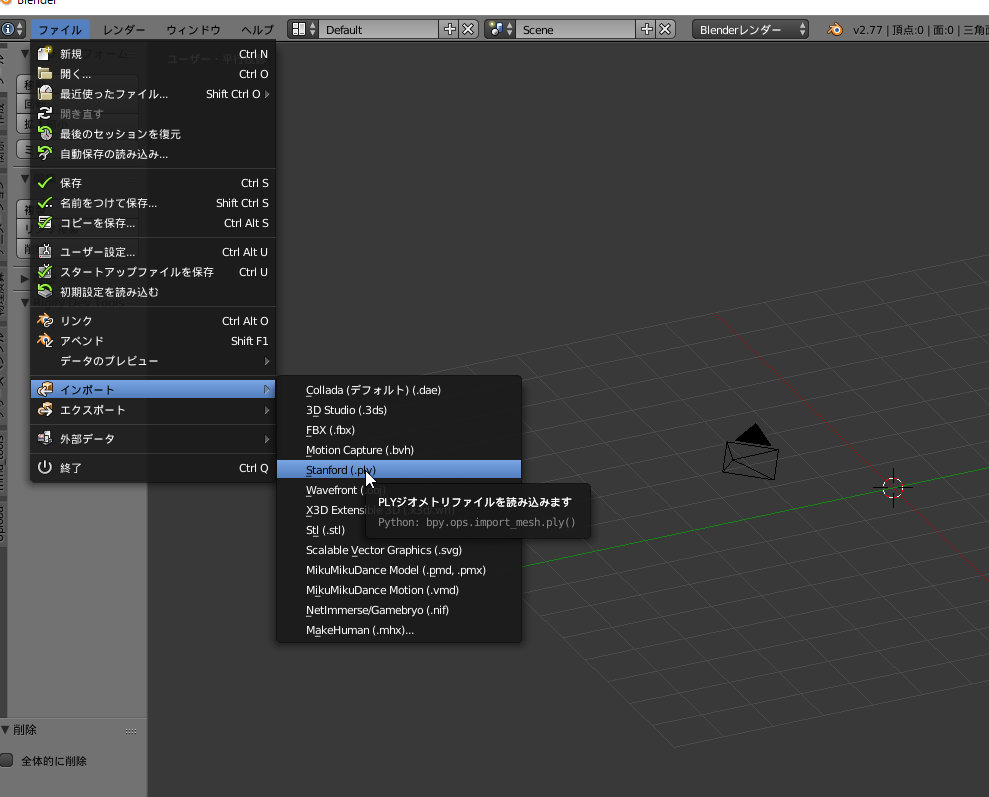Open the Blenderレンダー engine dropdown
Image resolution: width=989 pixels, height=797 pixels.
(x=750, y=30)
